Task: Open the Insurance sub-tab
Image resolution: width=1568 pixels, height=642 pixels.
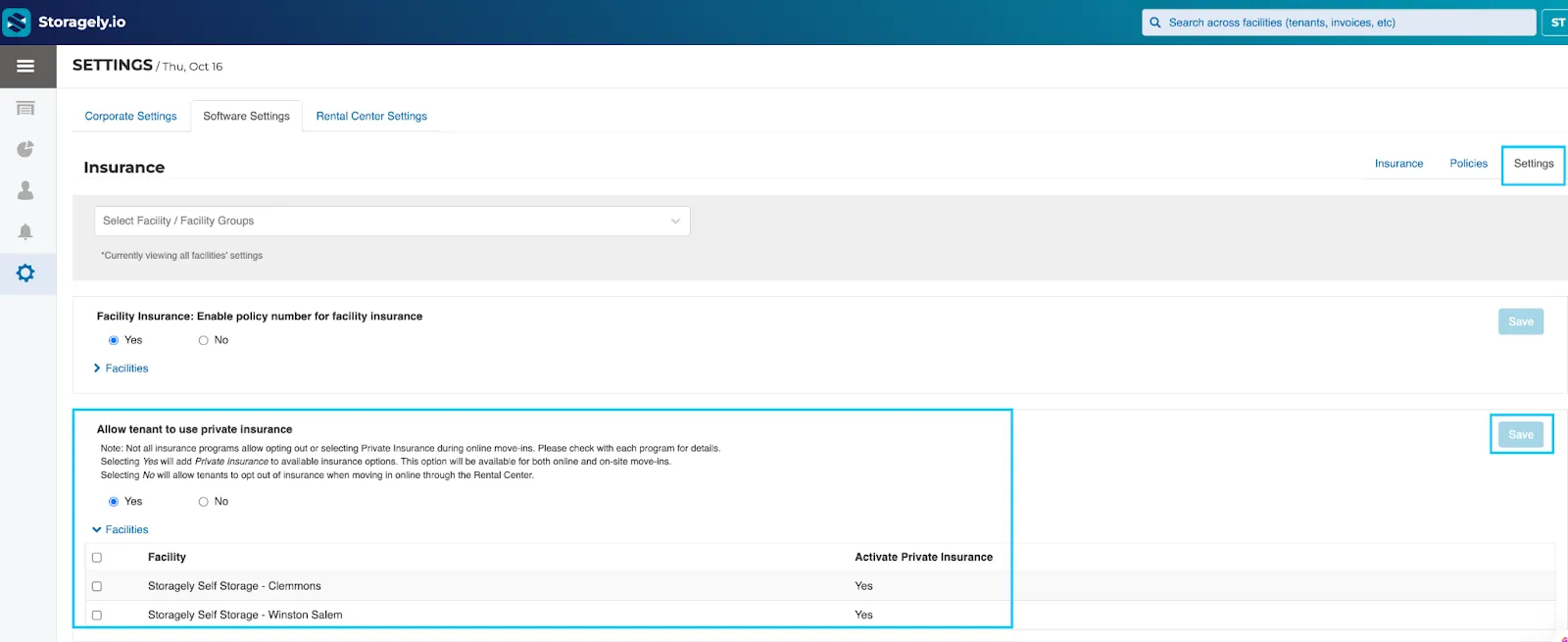Action: (1398, 164)
